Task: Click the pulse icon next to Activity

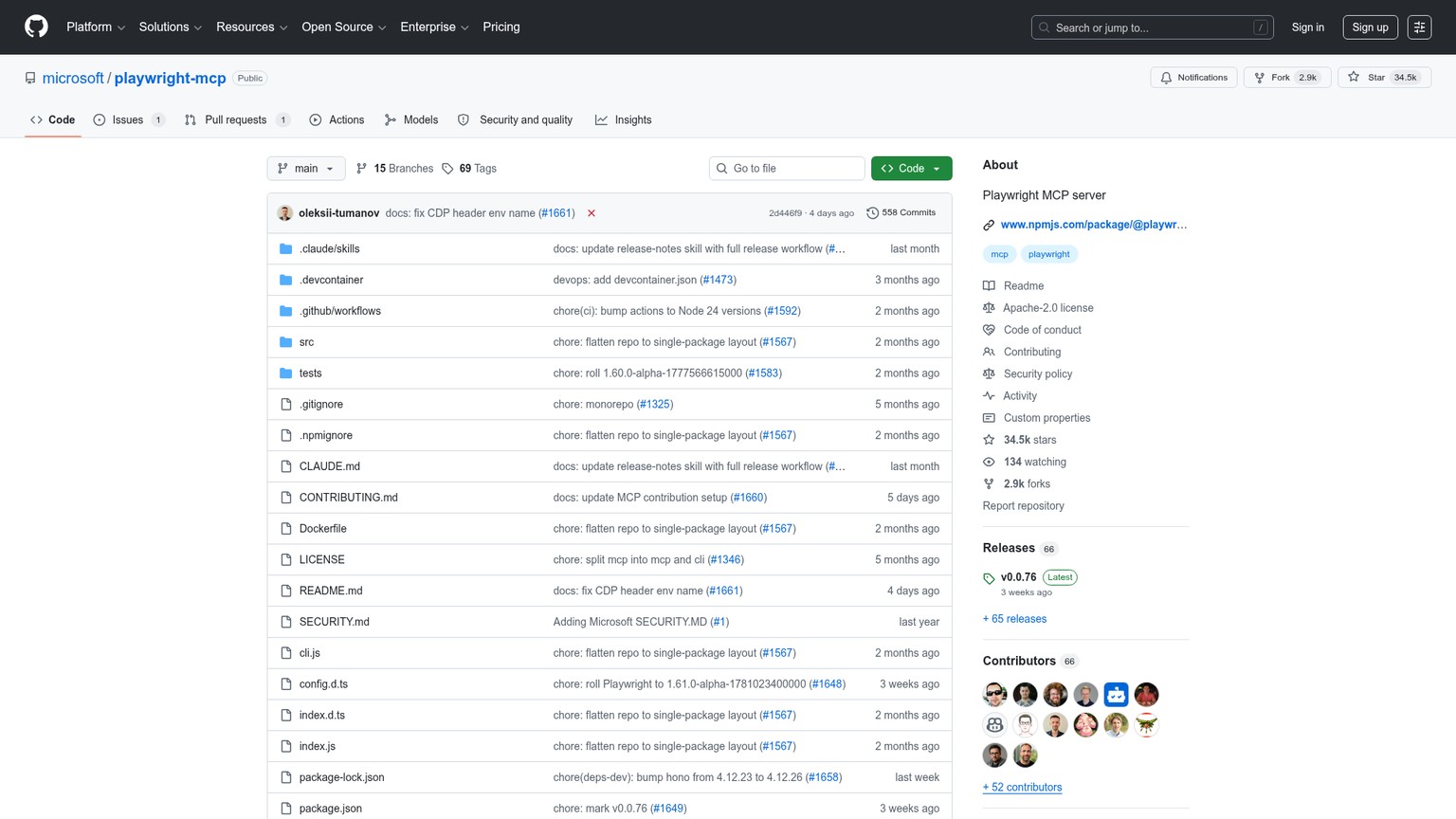Action: [989, 396]
